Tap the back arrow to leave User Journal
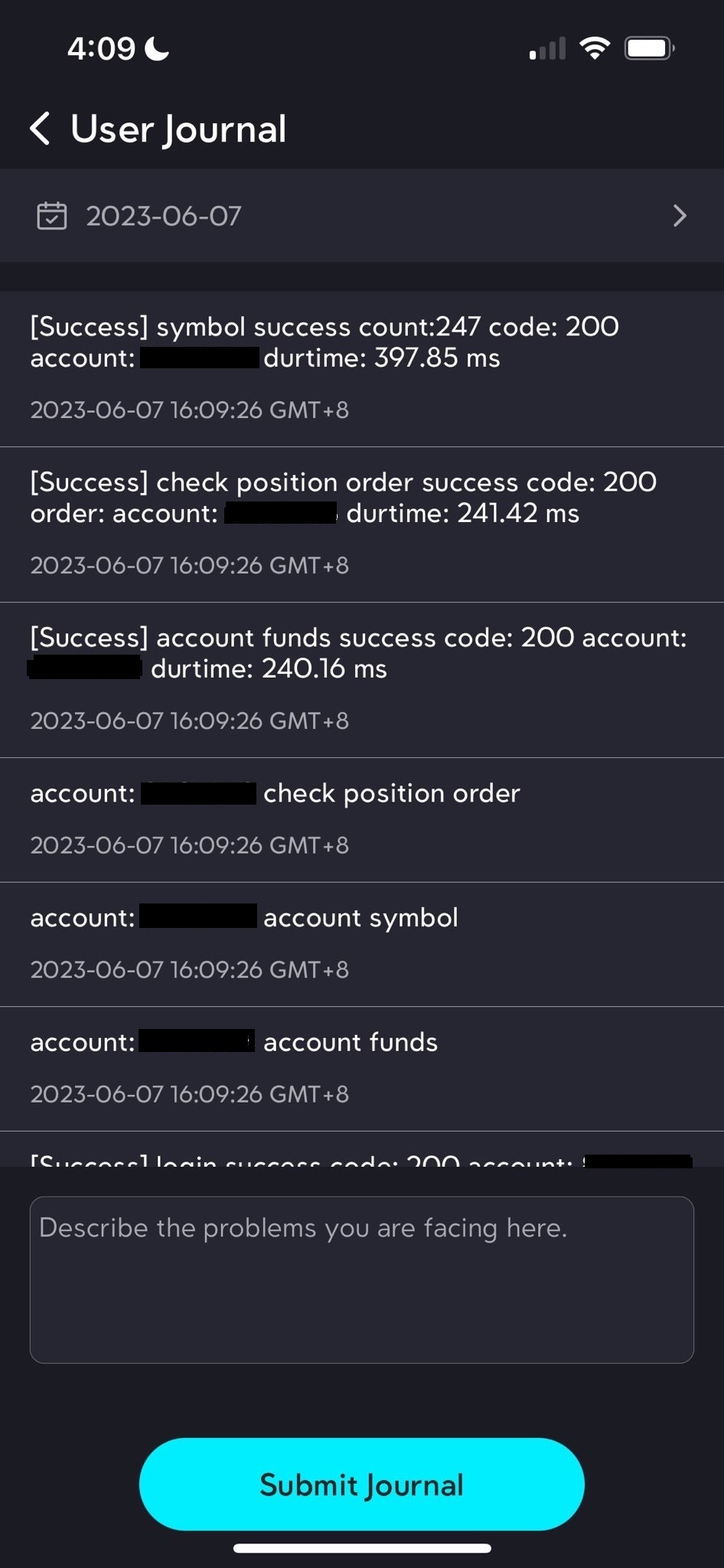 click(x=38, y=129)
